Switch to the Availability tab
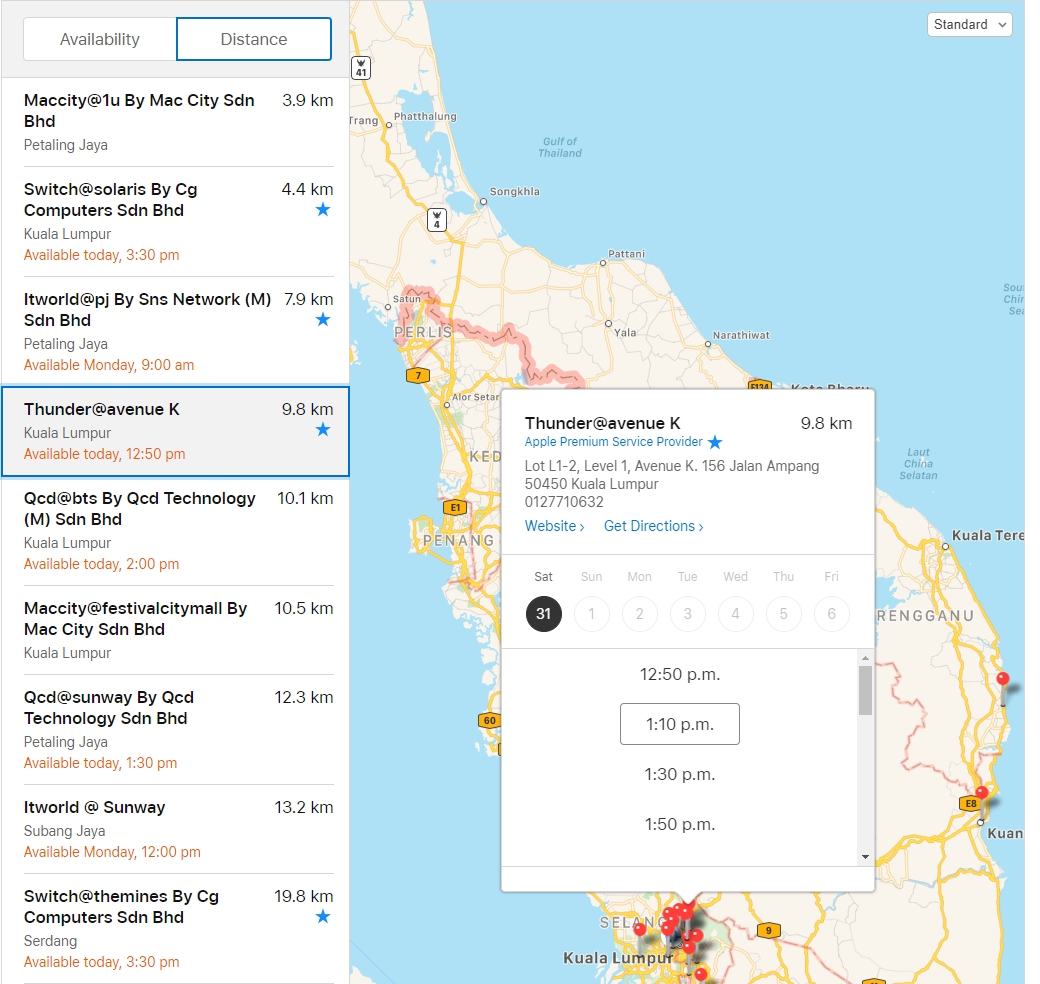 tap(100, 40)
